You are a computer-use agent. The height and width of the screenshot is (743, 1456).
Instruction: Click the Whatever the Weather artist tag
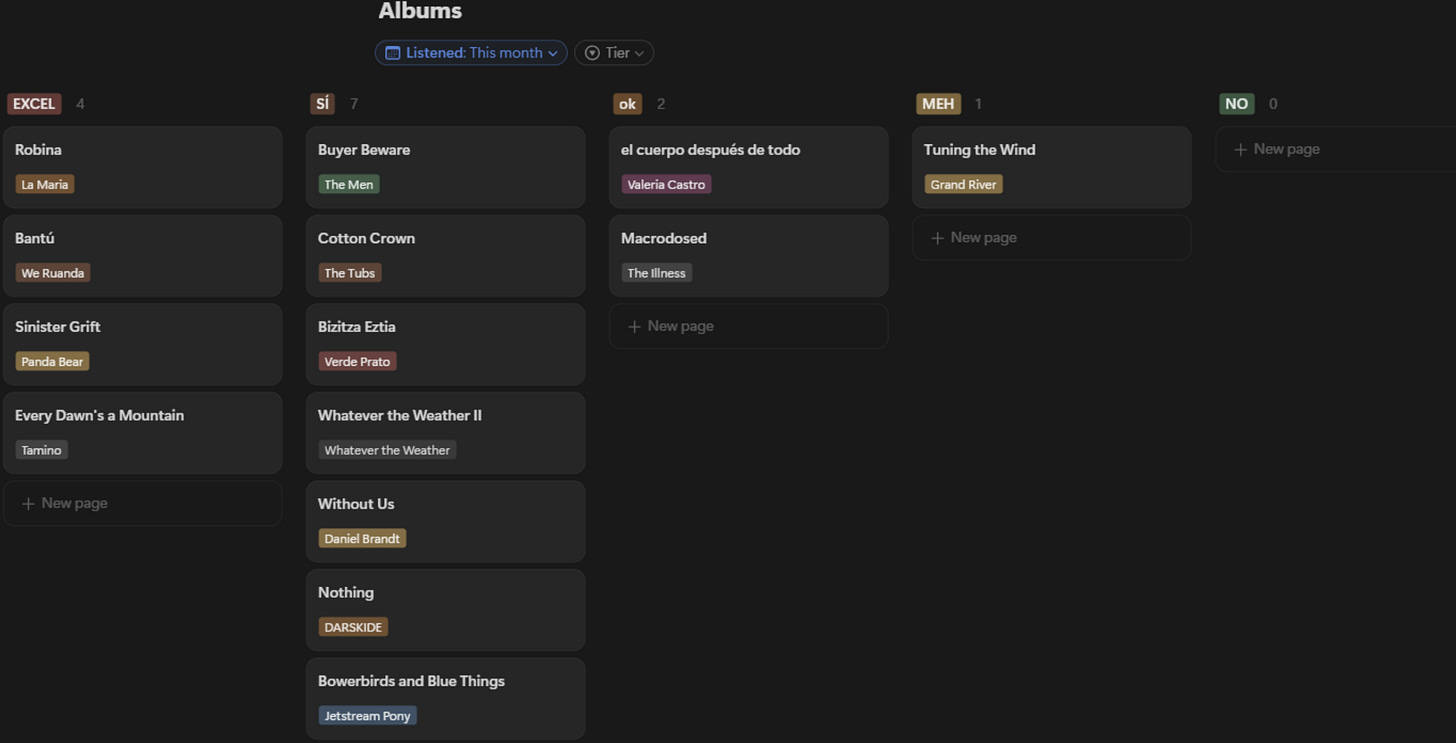387,450
